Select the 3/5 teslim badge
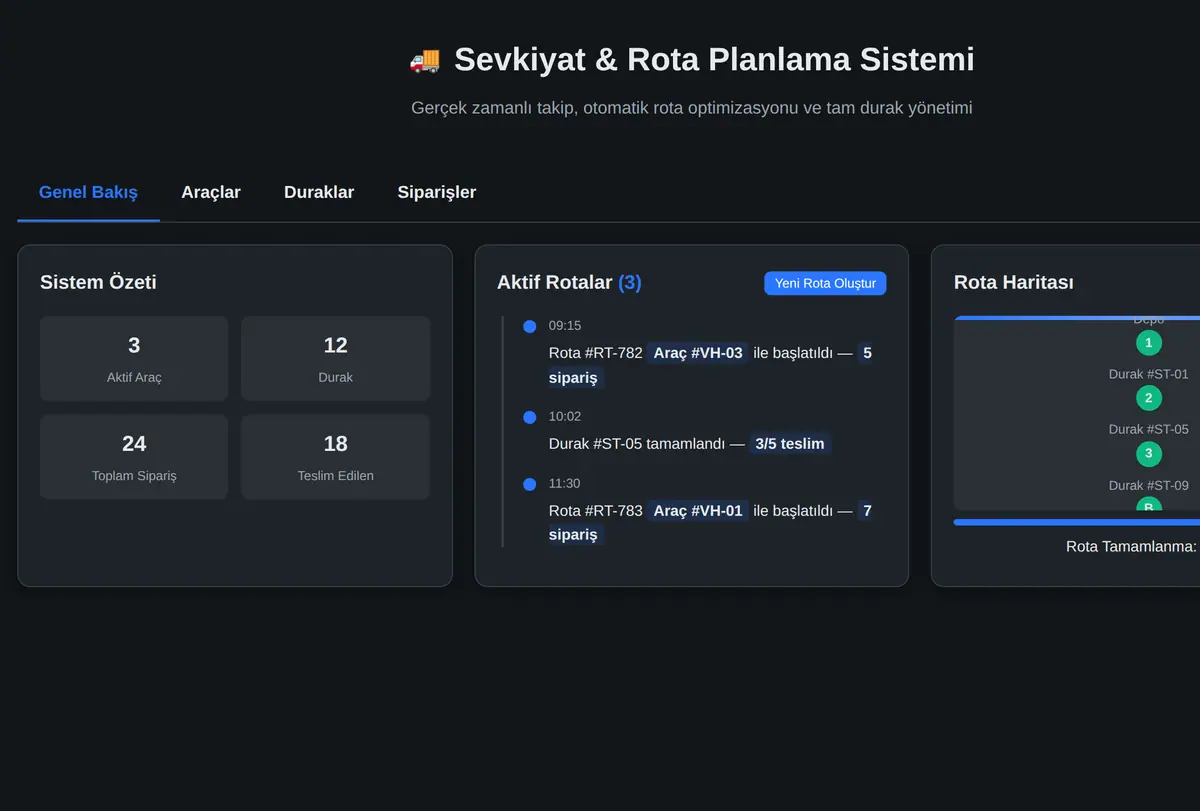Screen dimensions: 1200x811 (x=790, y=443)
